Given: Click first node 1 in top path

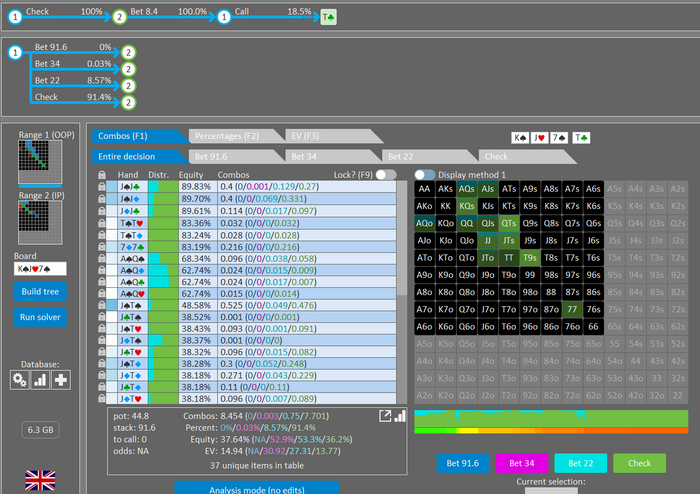Looking at the screenshot, I should click(15, 17).
